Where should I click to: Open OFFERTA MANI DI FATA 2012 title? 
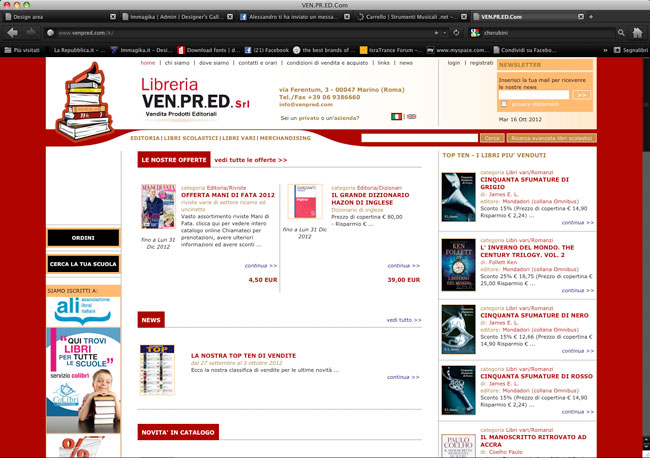coord(228,195)
